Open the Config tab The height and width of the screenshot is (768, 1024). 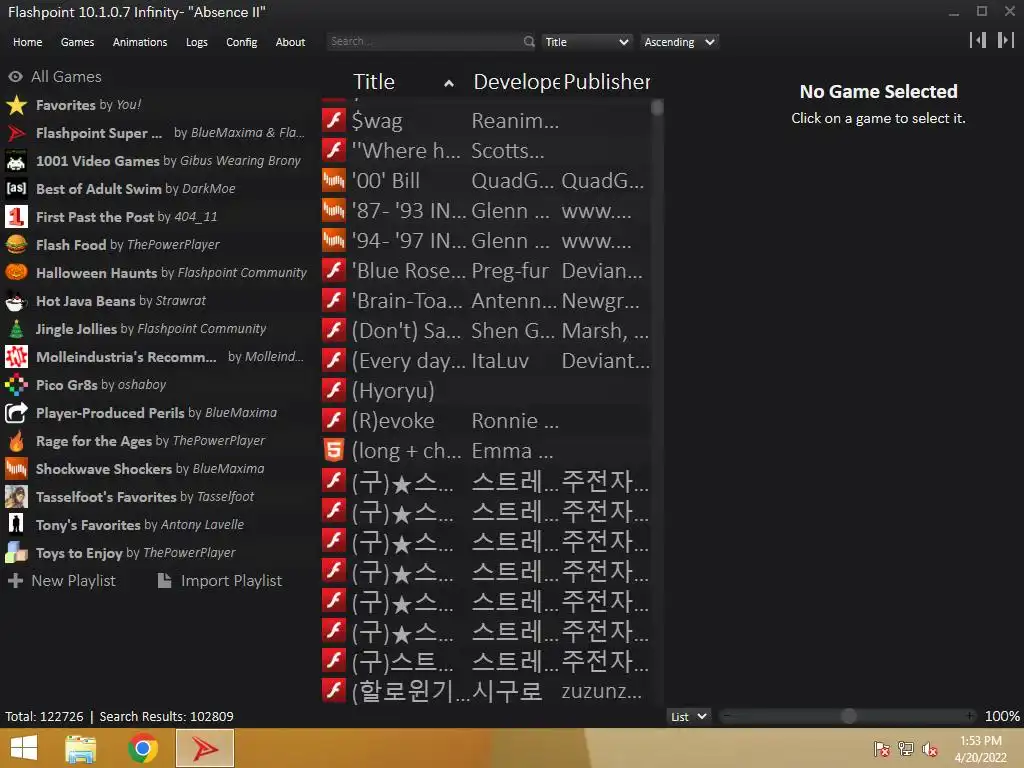242,42
